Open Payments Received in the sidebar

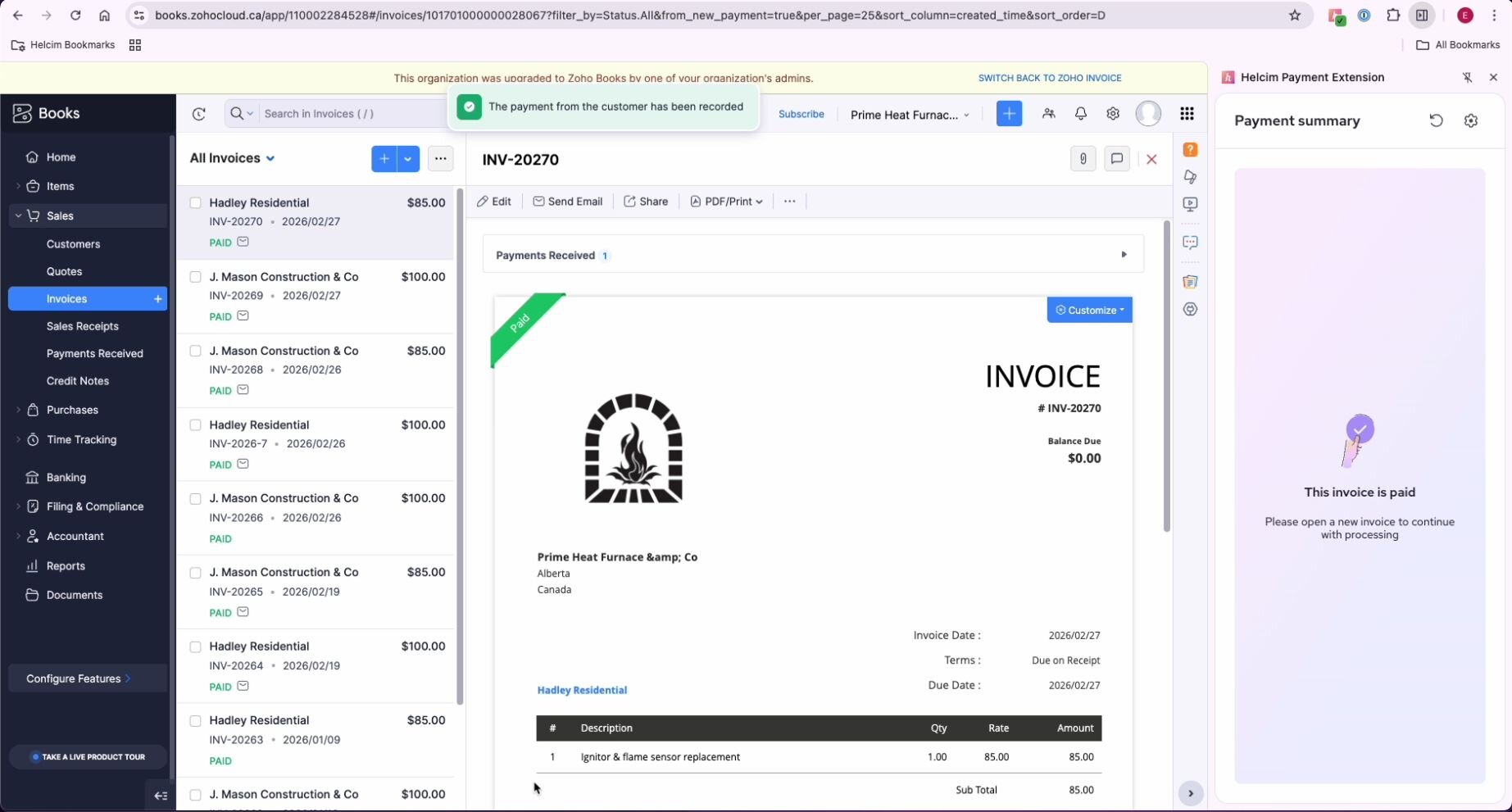[94, 353]
